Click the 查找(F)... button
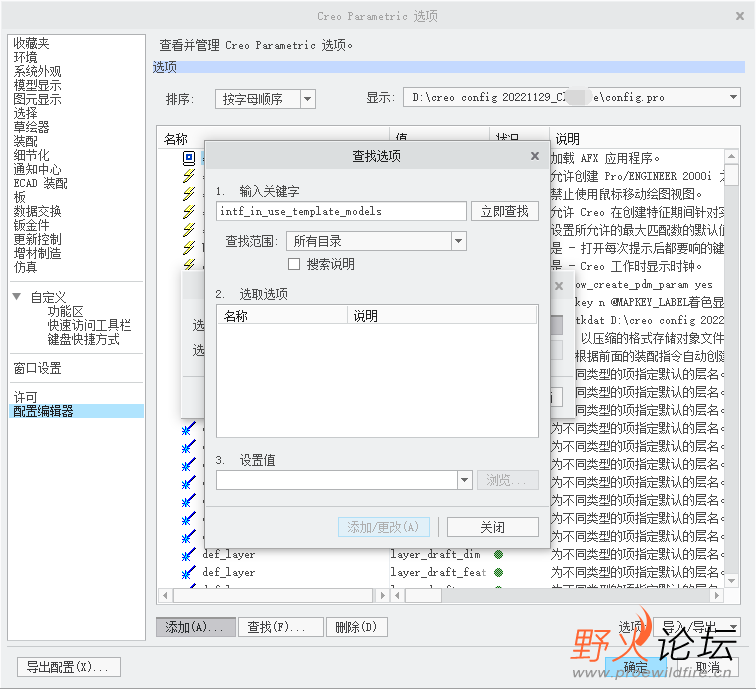This screenshot has height=689, width=756. pos(281,627)
